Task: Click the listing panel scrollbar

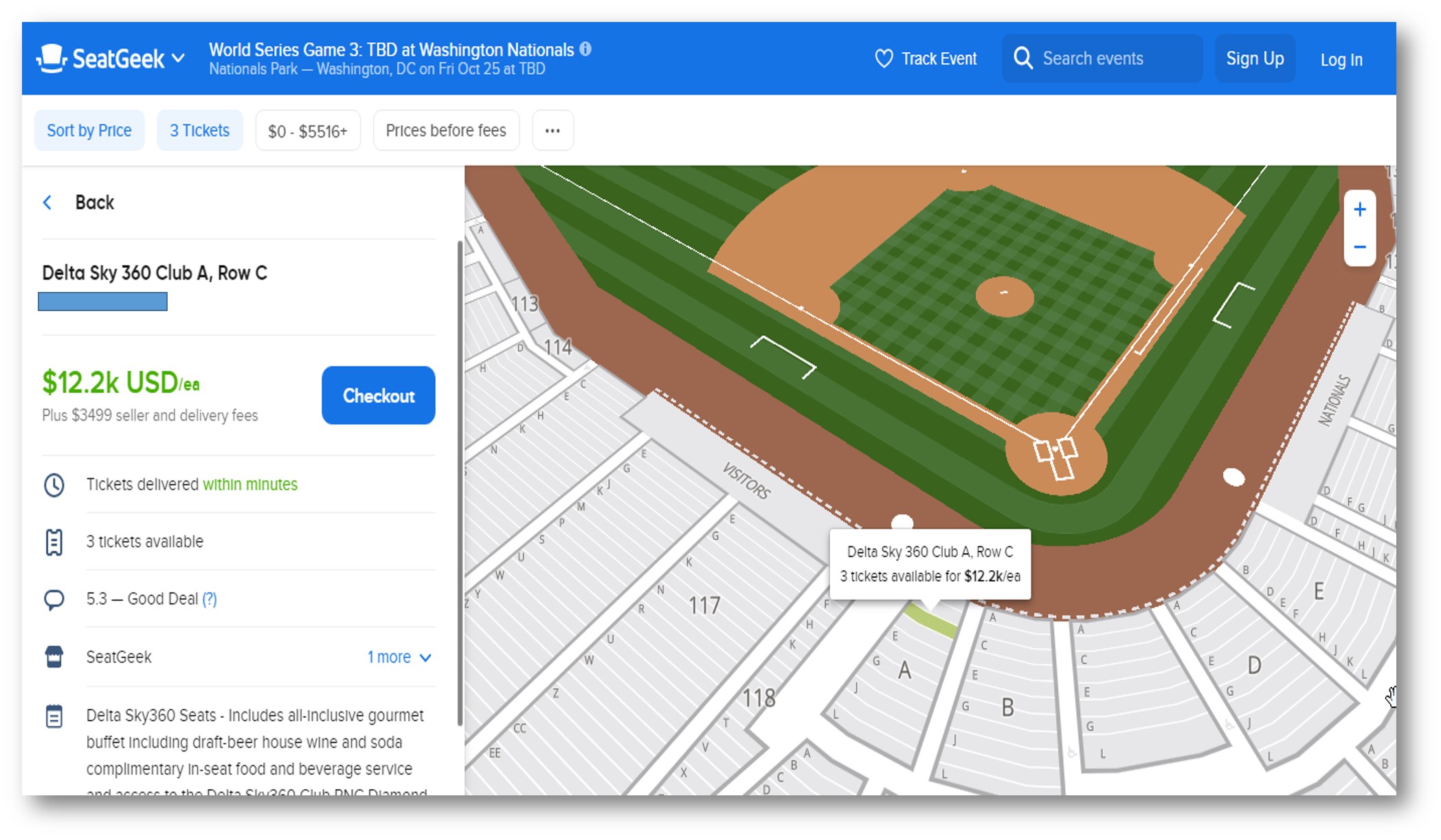Action: (x=460, y=483)
